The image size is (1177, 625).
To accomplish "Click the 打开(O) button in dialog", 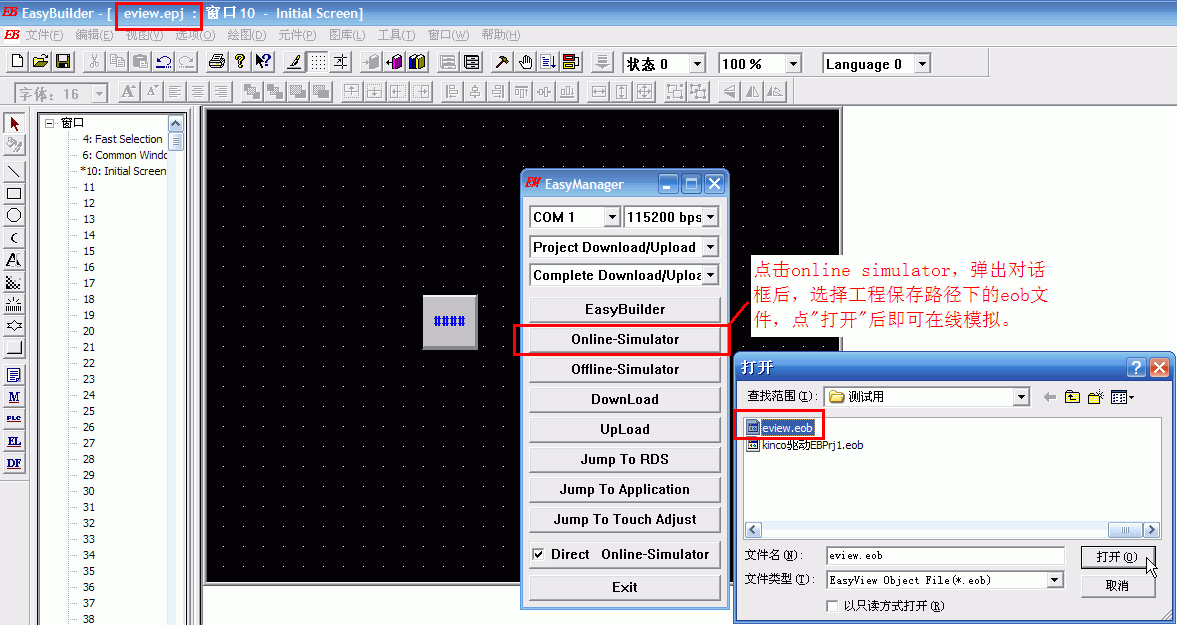I will 1116,557.
